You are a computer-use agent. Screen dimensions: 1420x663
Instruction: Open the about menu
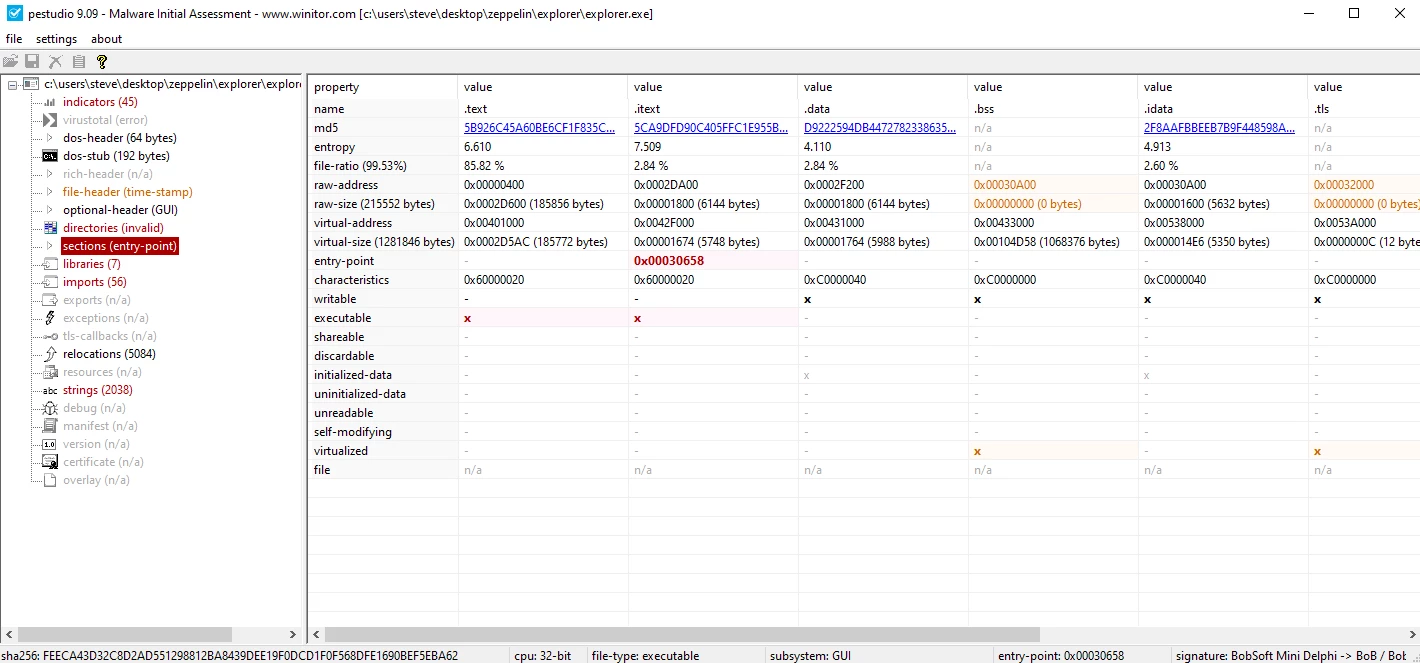106,39
